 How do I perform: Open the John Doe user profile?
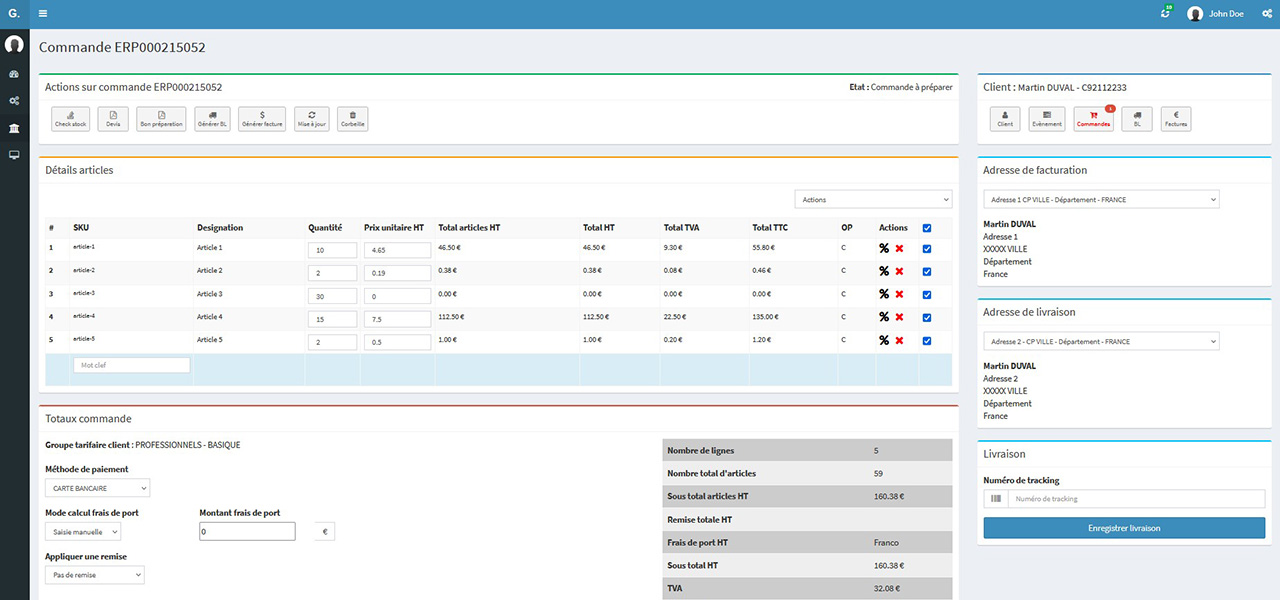click(x=1222, y=14)
